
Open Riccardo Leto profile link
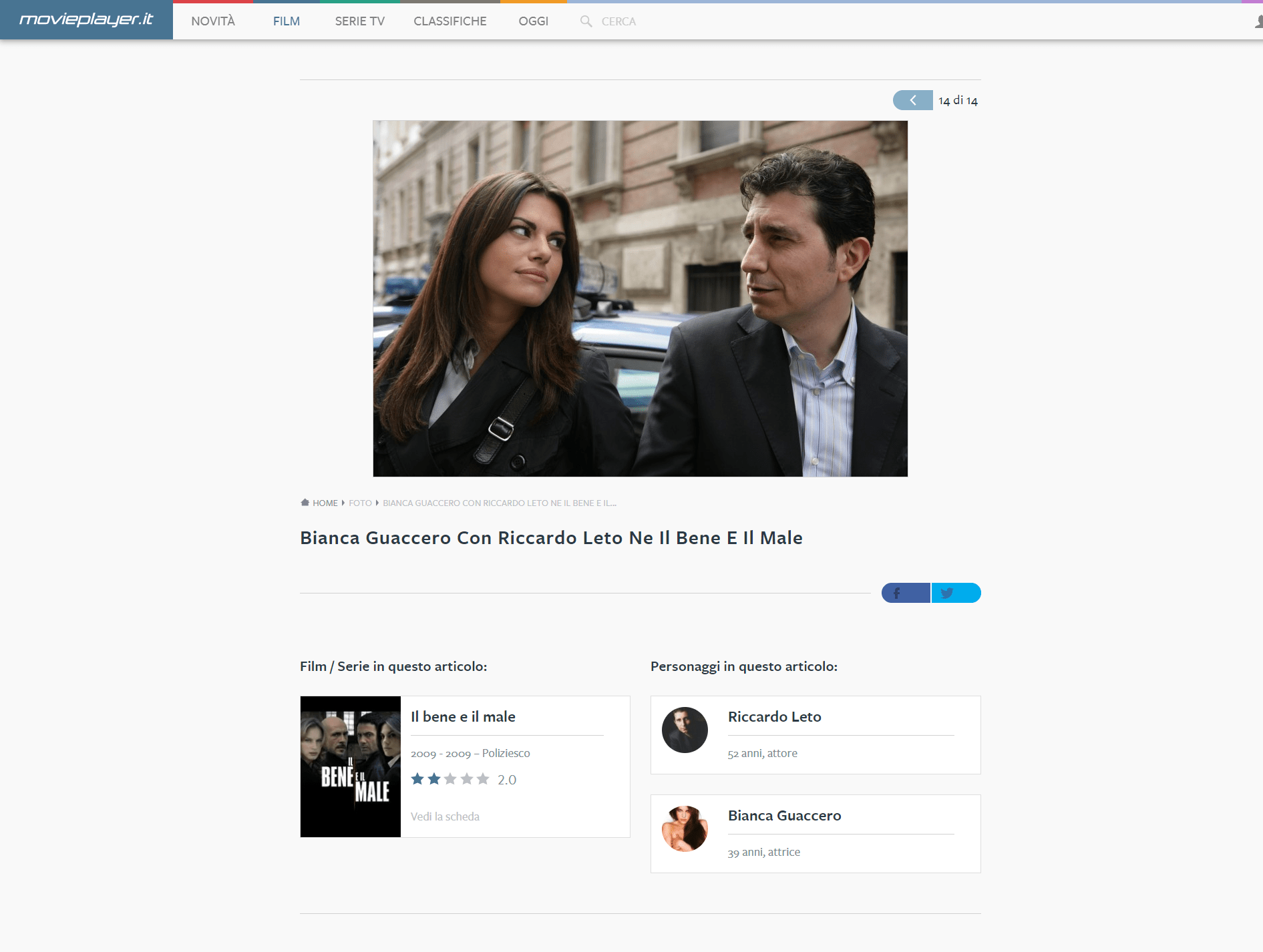pyautogui.click(x=775, y=716)
